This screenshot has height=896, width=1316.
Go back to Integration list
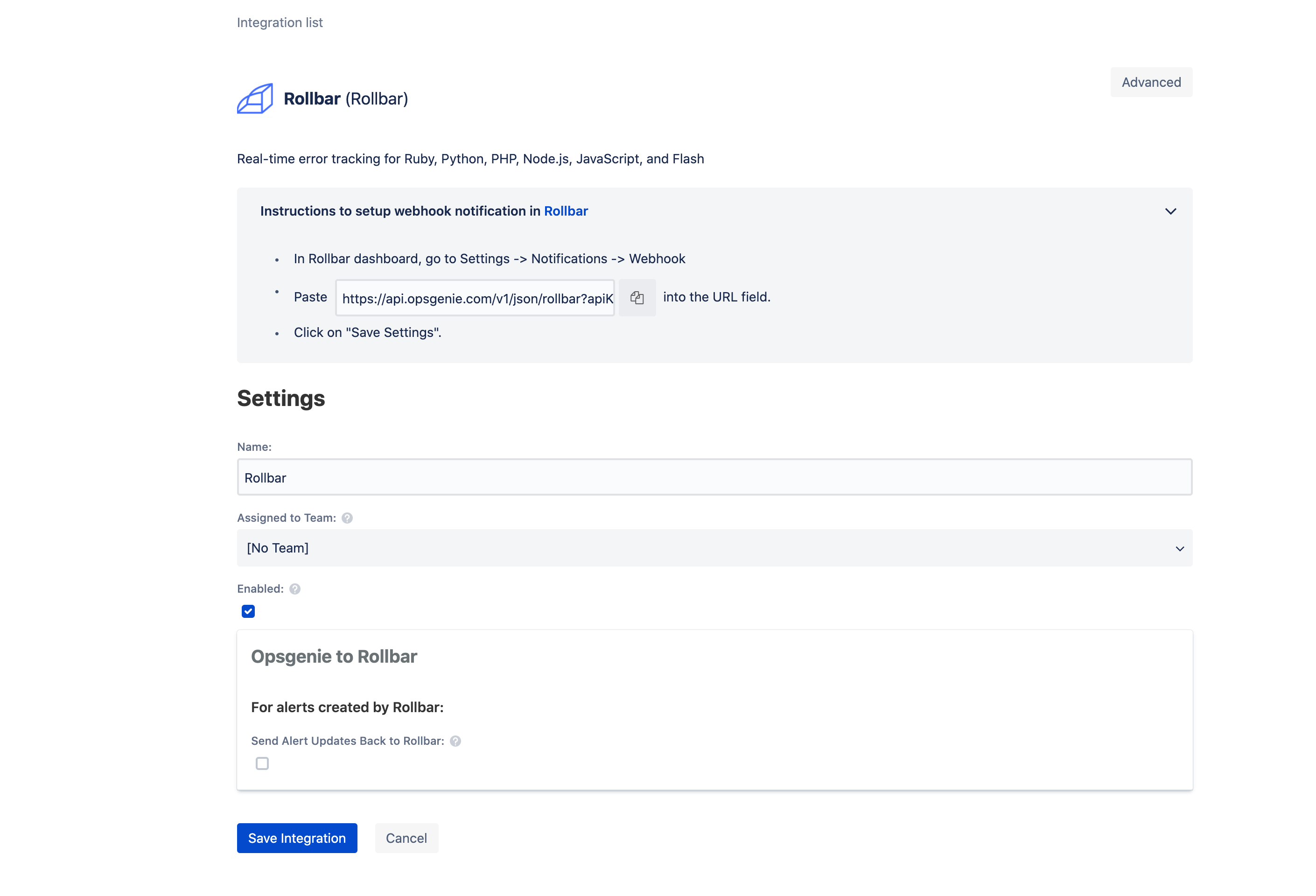(x=280, y=23)
